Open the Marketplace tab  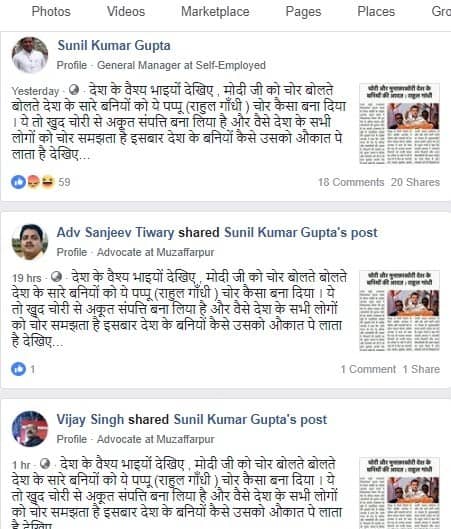tap(215, 11)
